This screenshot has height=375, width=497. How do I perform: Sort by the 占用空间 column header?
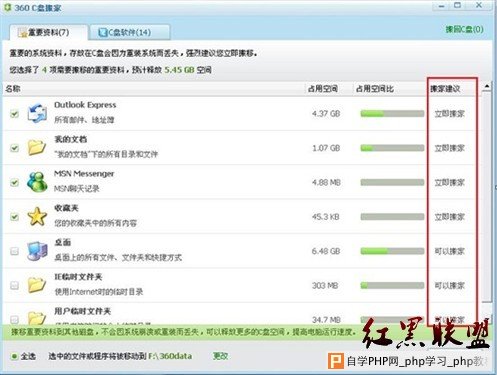[x=322, y=89]
